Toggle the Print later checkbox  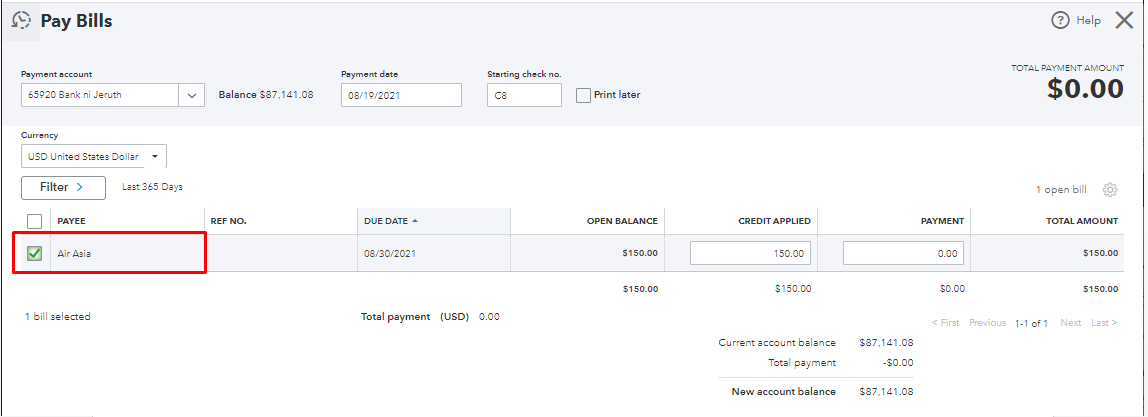point(584,95)
